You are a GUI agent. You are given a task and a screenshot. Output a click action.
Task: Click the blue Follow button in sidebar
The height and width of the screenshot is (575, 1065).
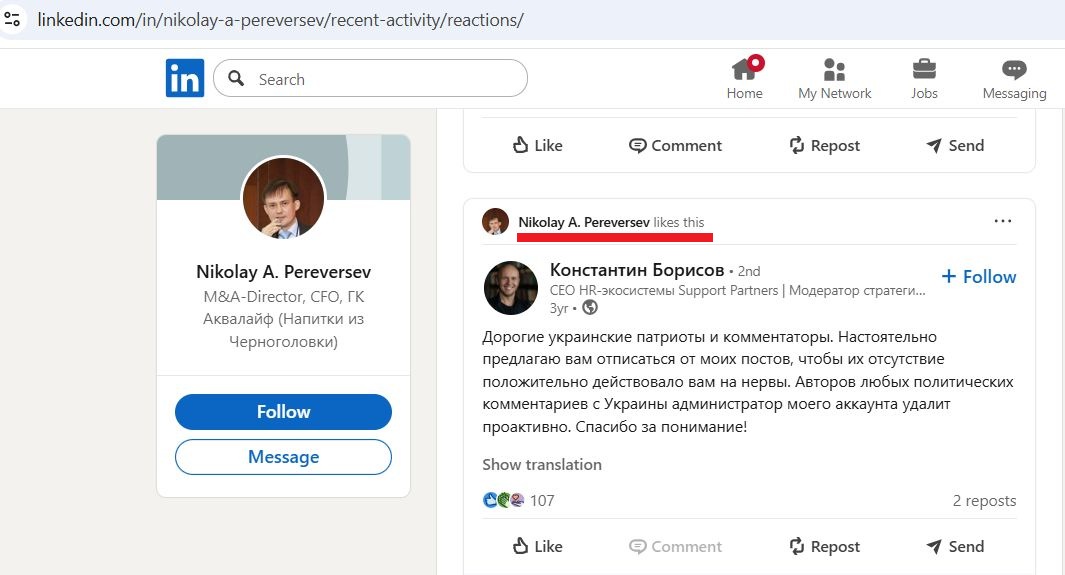283,411
